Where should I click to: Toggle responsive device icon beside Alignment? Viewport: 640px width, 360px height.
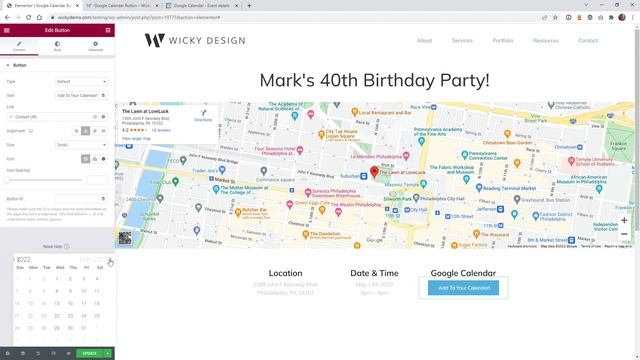[x=31, y=131]
